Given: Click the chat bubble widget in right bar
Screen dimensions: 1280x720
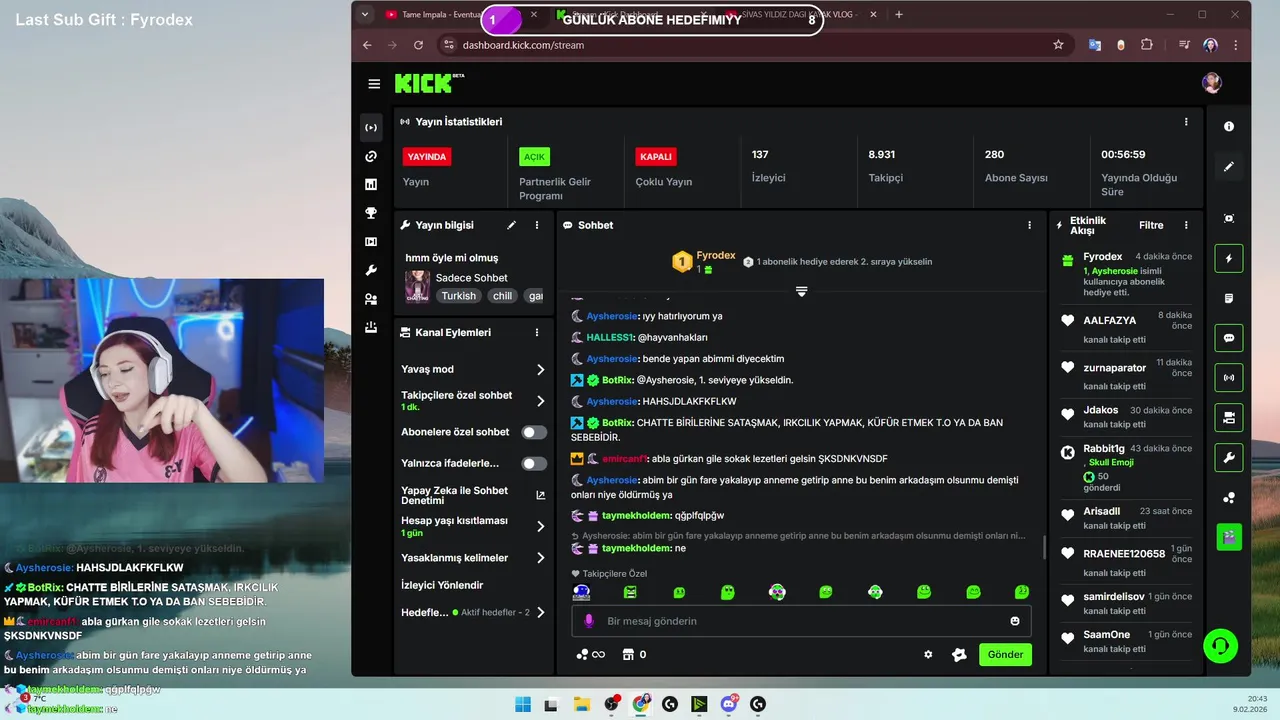Looking at the screenshot, I should point(1229,338).
